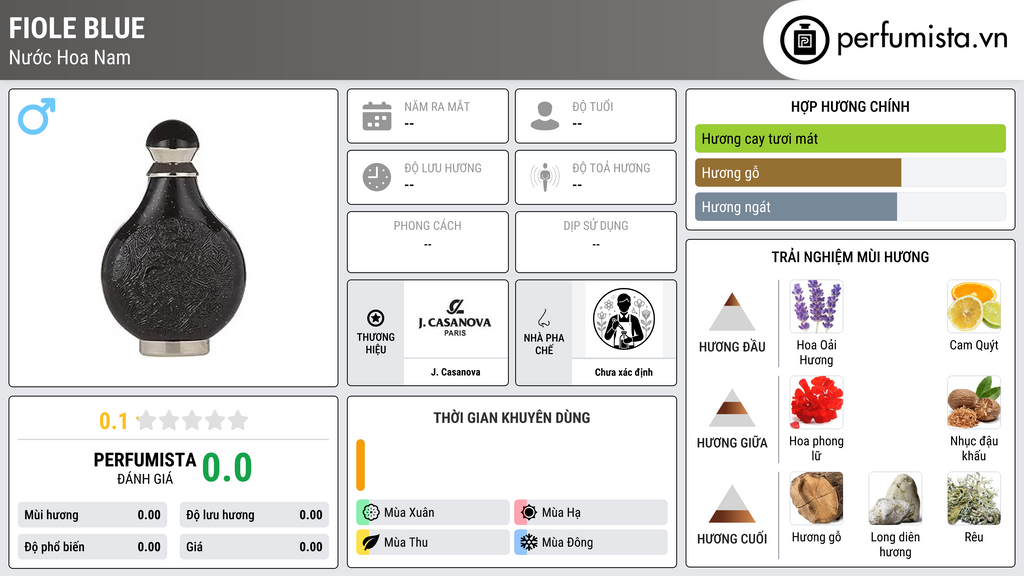Click the perfumer illustration above Chưa xác định
1024x576 pixels.
624,319
